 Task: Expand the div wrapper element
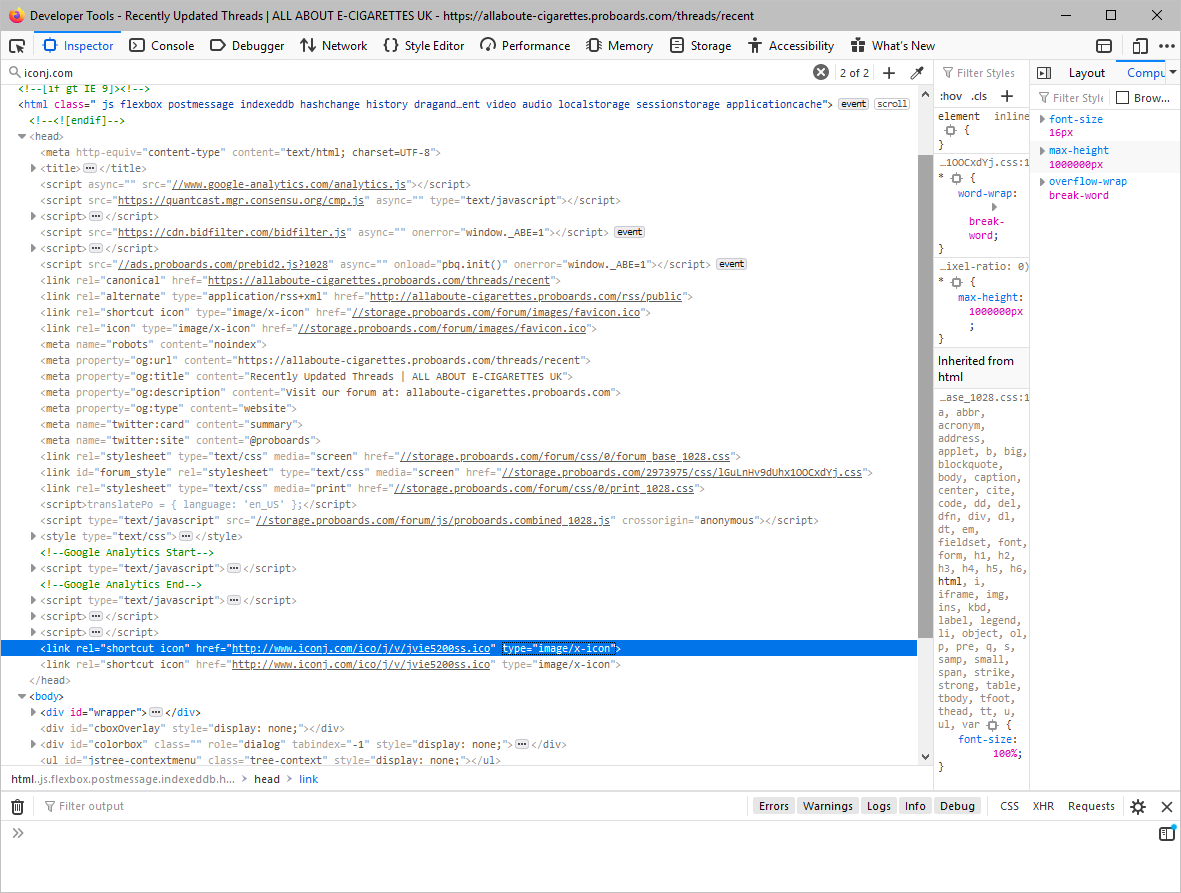[33, 712]
